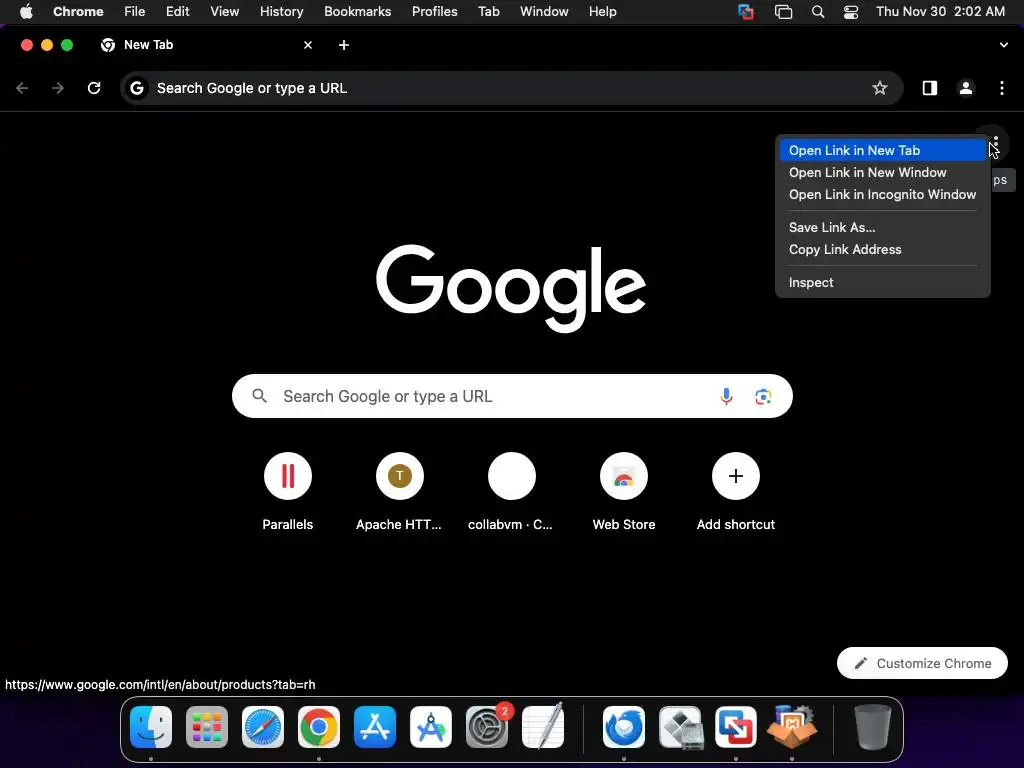
Task: Open a new tab with the plus button
Action: click(344, 45)
